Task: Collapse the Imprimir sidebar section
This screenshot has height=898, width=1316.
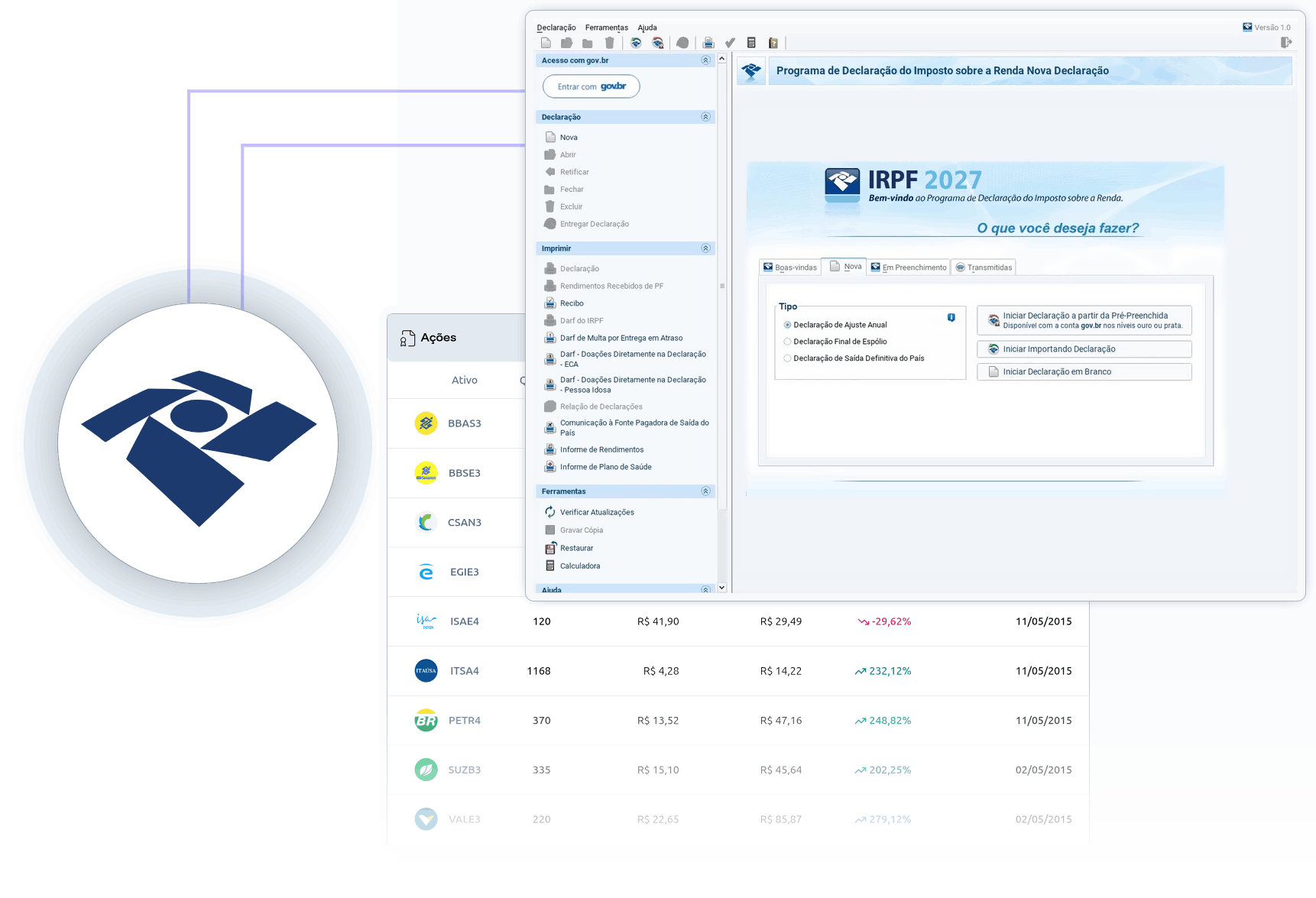Action: 705,248
